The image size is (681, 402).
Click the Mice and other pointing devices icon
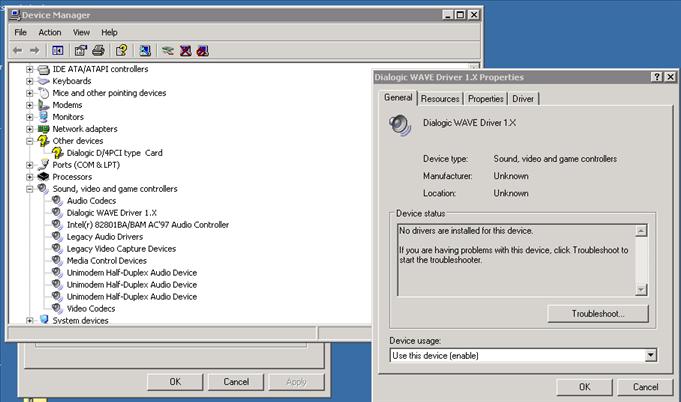(43, 93)
